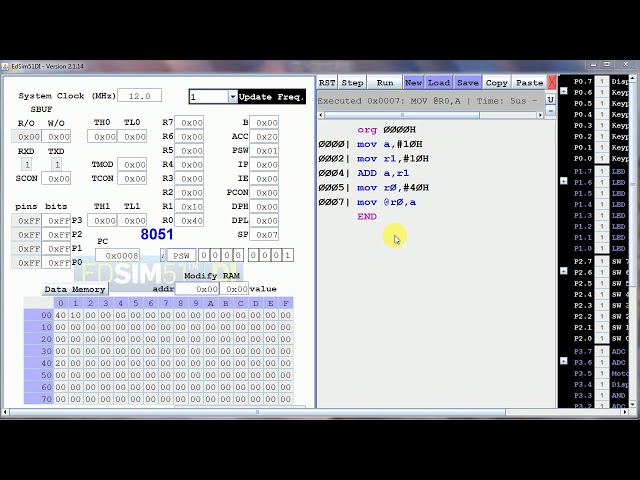Click the Step button
Screen dimensions: 640x480
(x=352, y=82)
